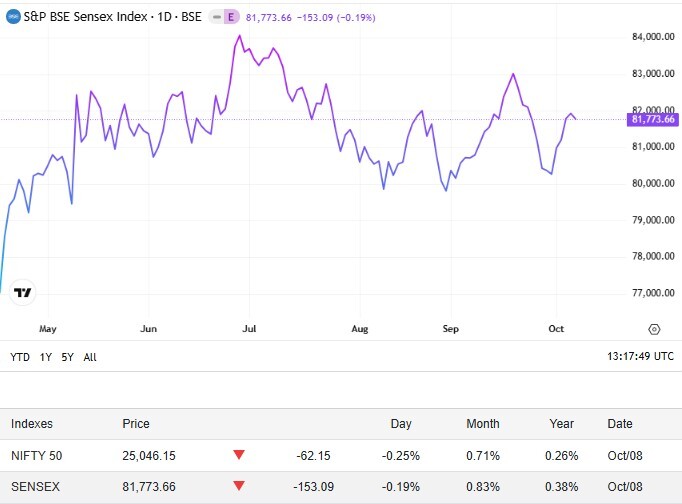Click the Sensex symbol logo icon
This screenshot has height=504, width=682.
pyautogui.click(x=13, y=17)
